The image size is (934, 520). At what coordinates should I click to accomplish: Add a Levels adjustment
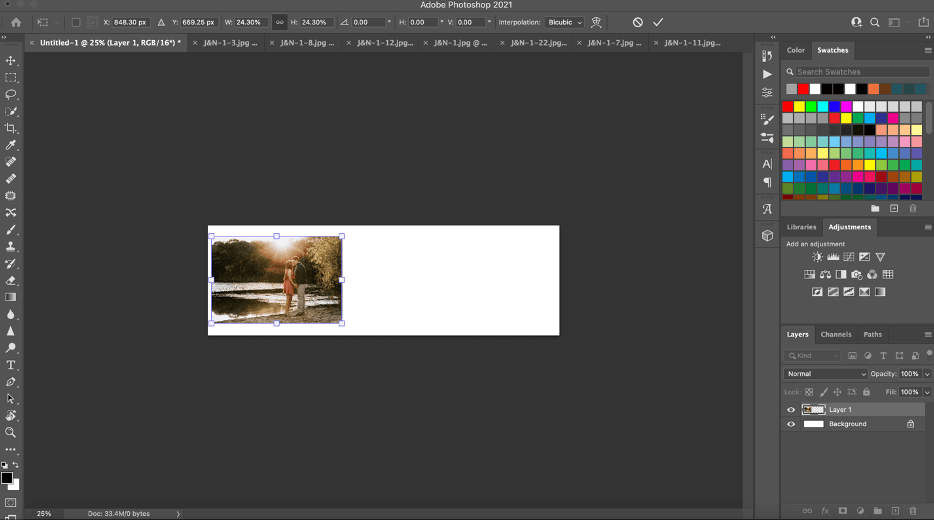[833, 257]
